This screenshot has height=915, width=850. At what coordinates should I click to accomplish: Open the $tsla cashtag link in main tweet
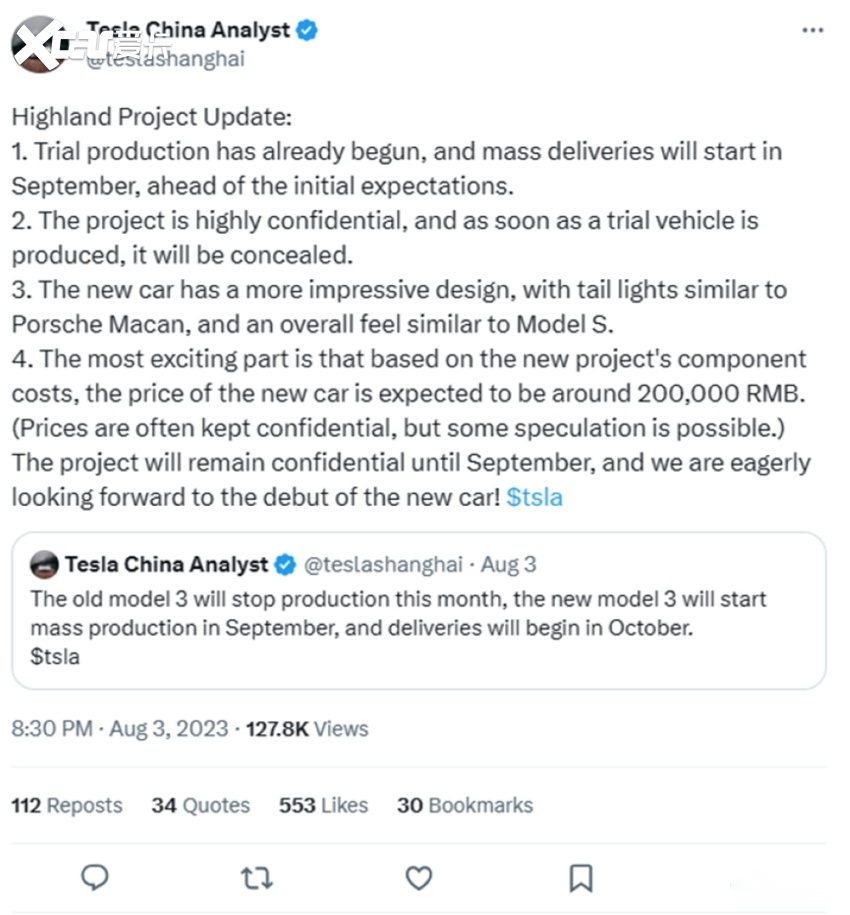(534, 497)
